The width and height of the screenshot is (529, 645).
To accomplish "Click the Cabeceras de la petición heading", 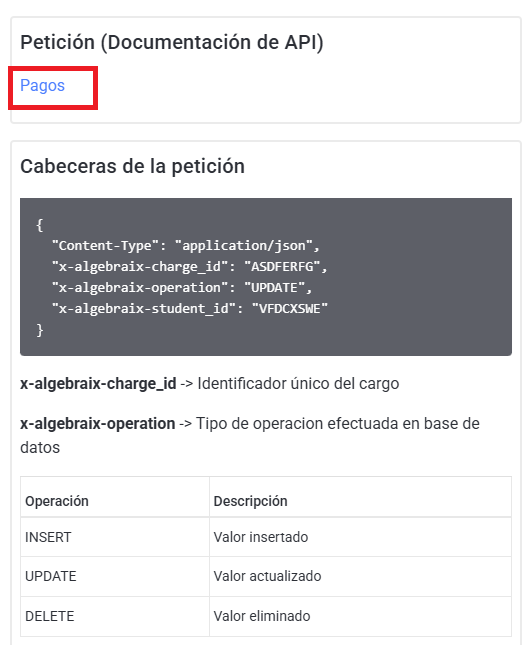I will click(x=132, y=167).
